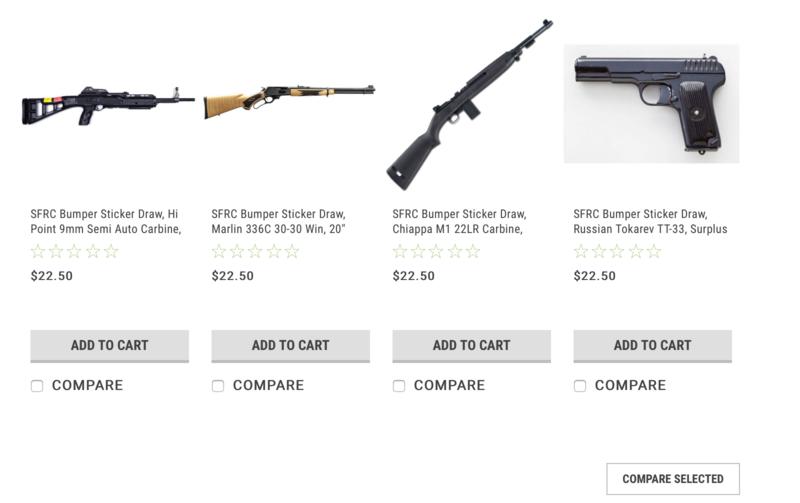Viewport: 800px width, 503px height.
Task: Check Compare box for Hi Point carbine
Action: [37, 386]
